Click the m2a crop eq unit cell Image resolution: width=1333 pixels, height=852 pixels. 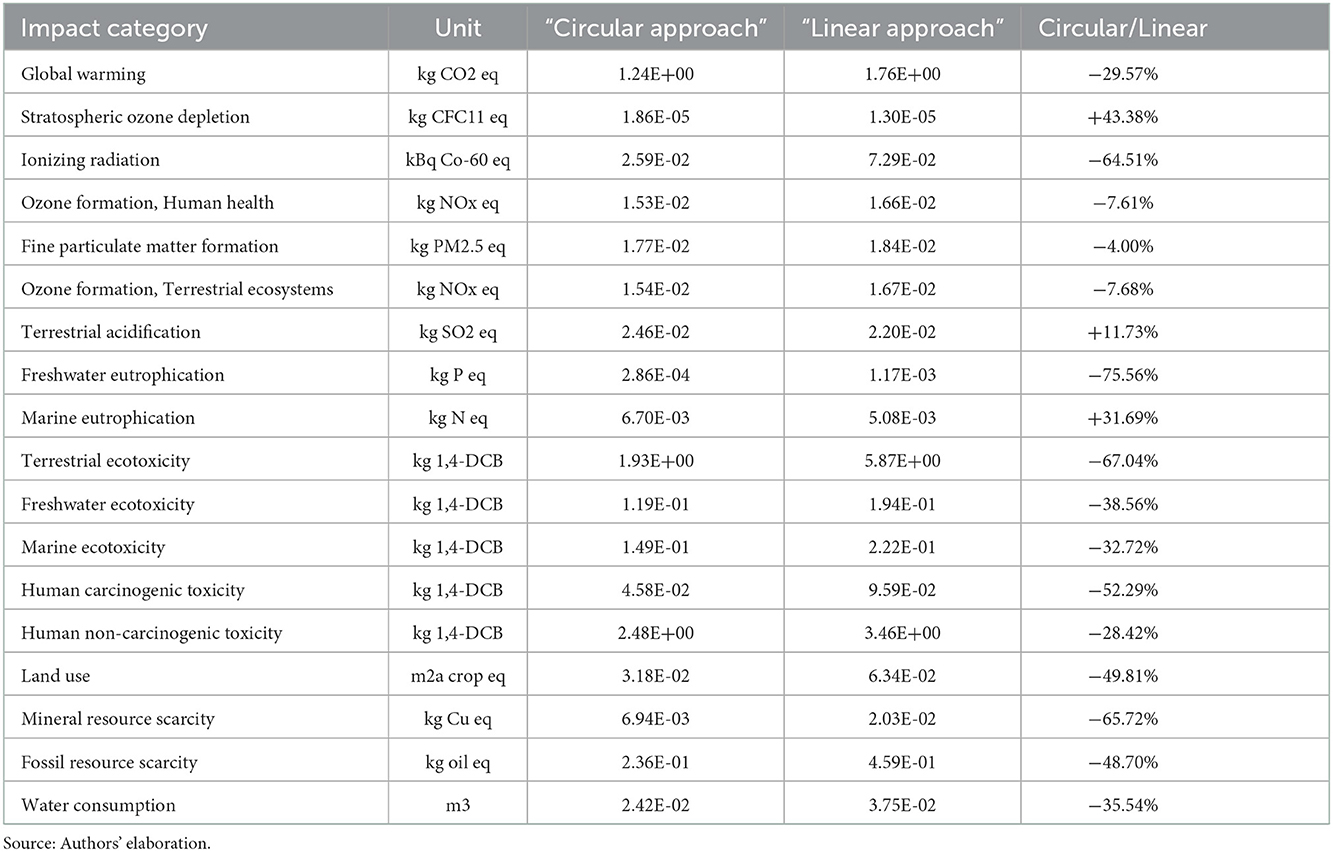pos(458,676)
